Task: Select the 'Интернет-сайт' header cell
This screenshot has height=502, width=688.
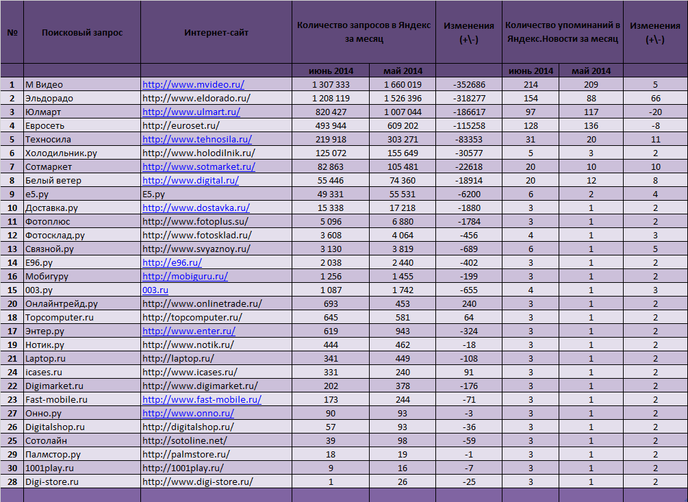Action: tap(216, 32)
